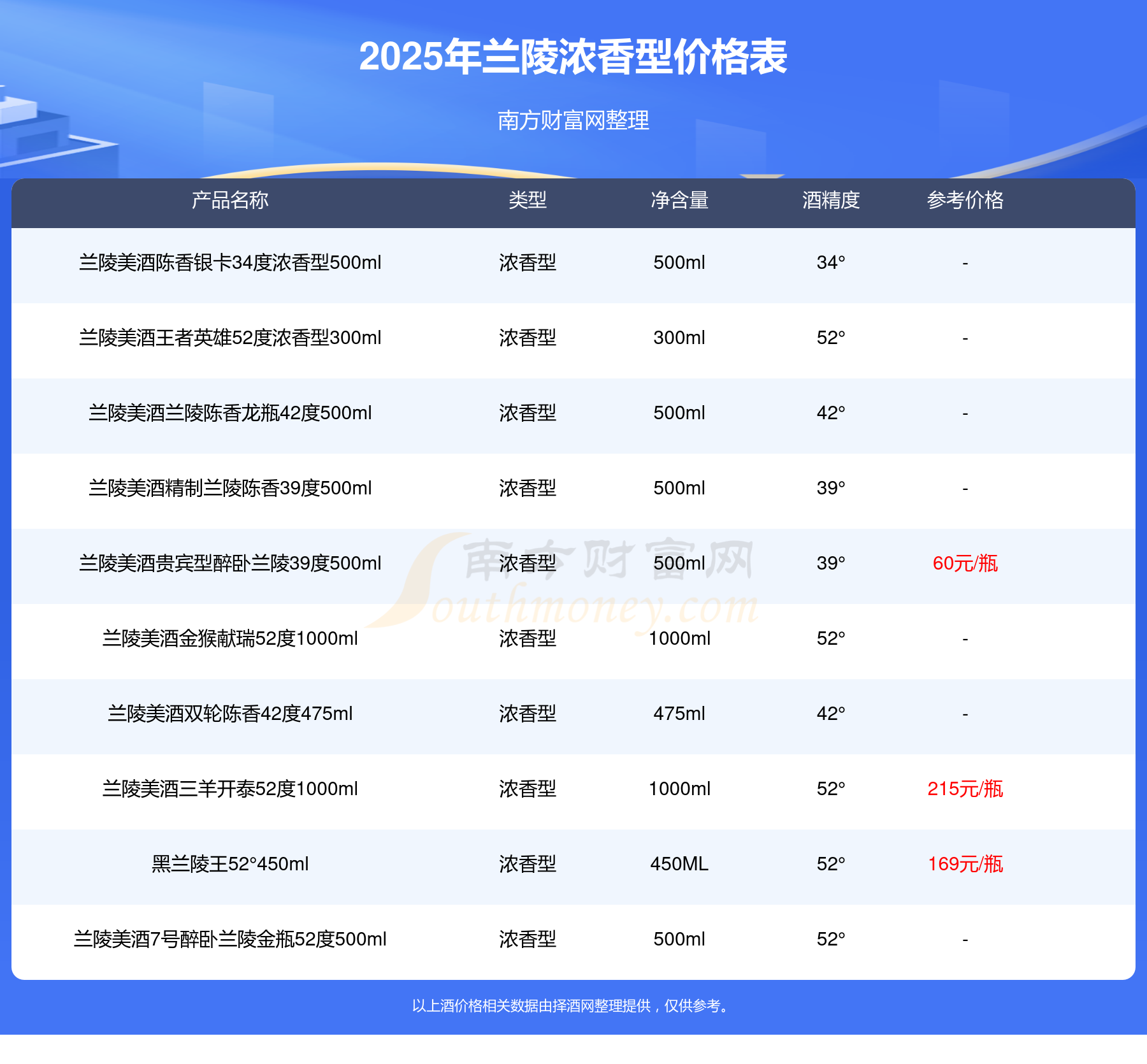Select 兰陵美酒7号醉卧兰陵金瓶52度500ml product name

(230, 939)
